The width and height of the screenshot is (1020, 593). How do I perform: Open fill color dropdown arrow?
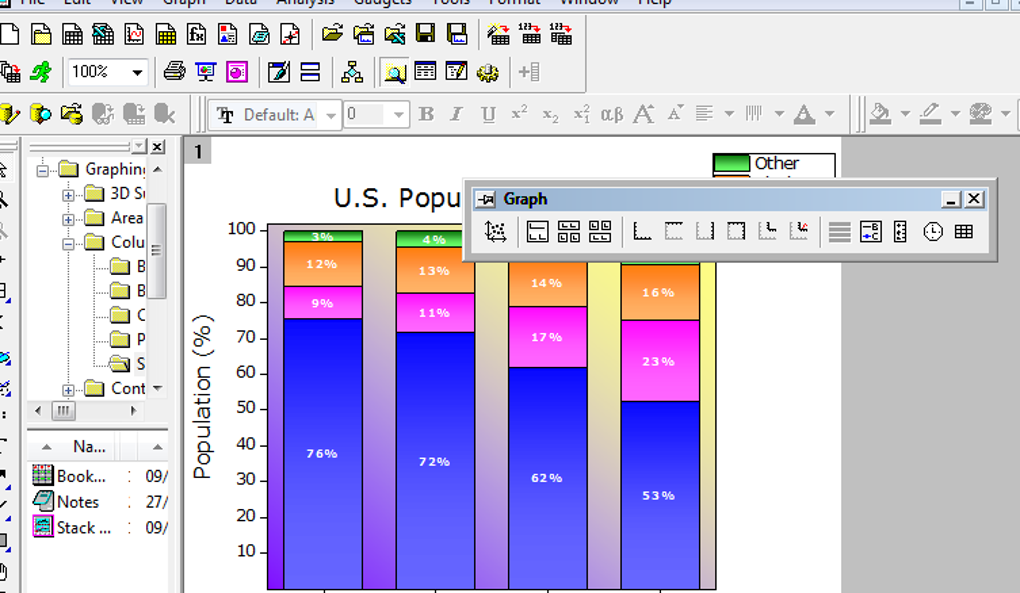(x=906, y=114)
